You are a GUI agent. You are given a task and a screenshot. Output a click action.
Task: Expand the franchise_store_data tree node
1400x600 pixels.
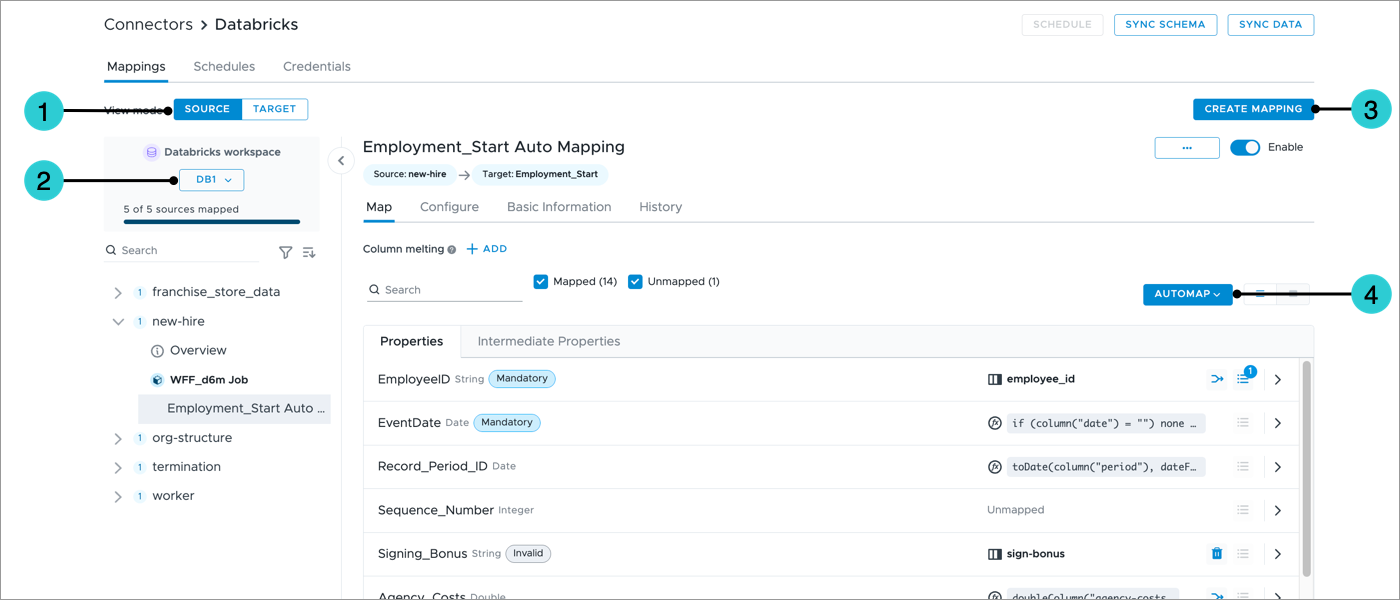coord(118,293)
